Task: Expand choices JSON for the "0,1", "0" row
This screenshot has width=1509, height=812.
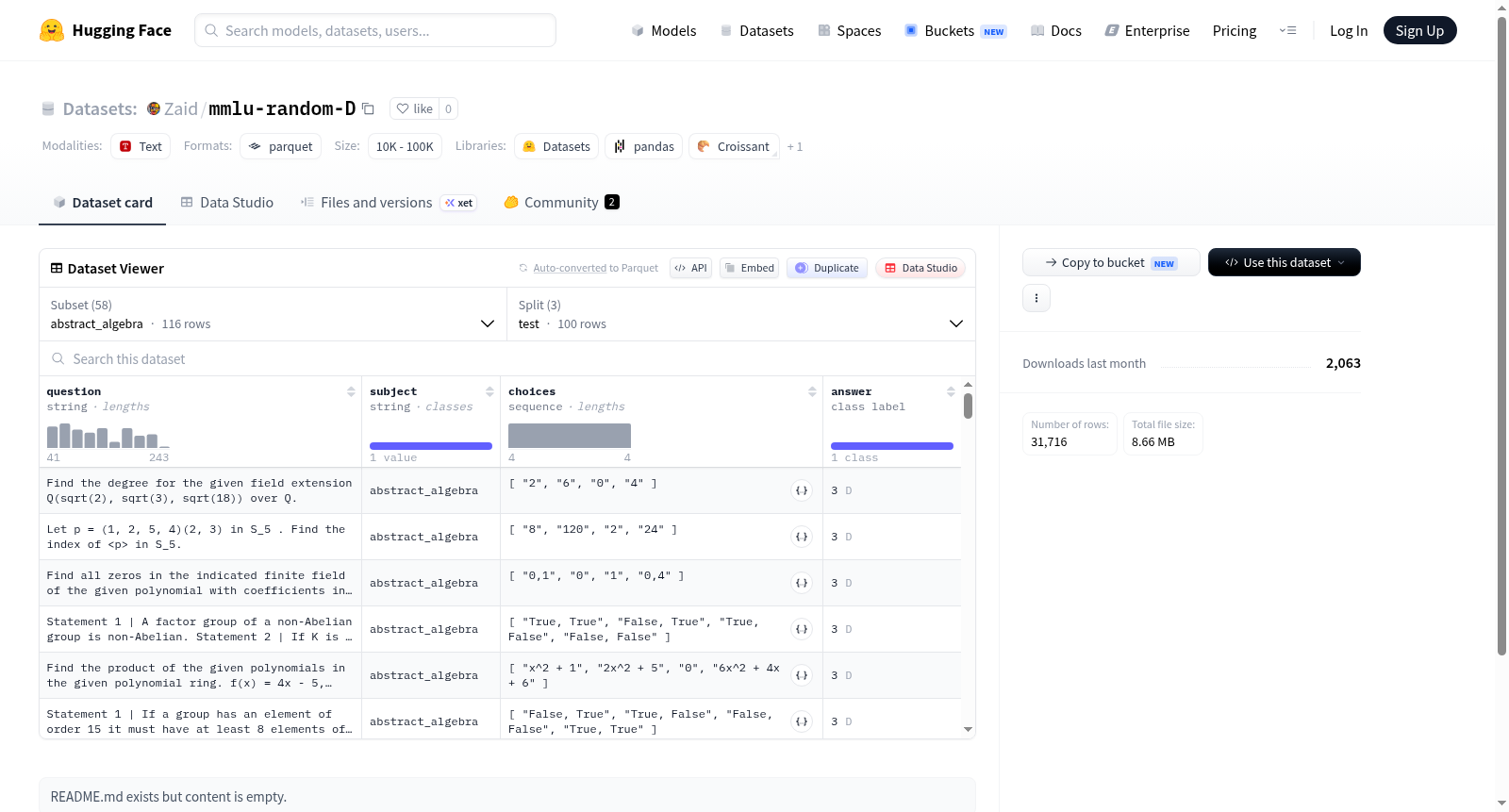Action: click(x=802, y=583)
